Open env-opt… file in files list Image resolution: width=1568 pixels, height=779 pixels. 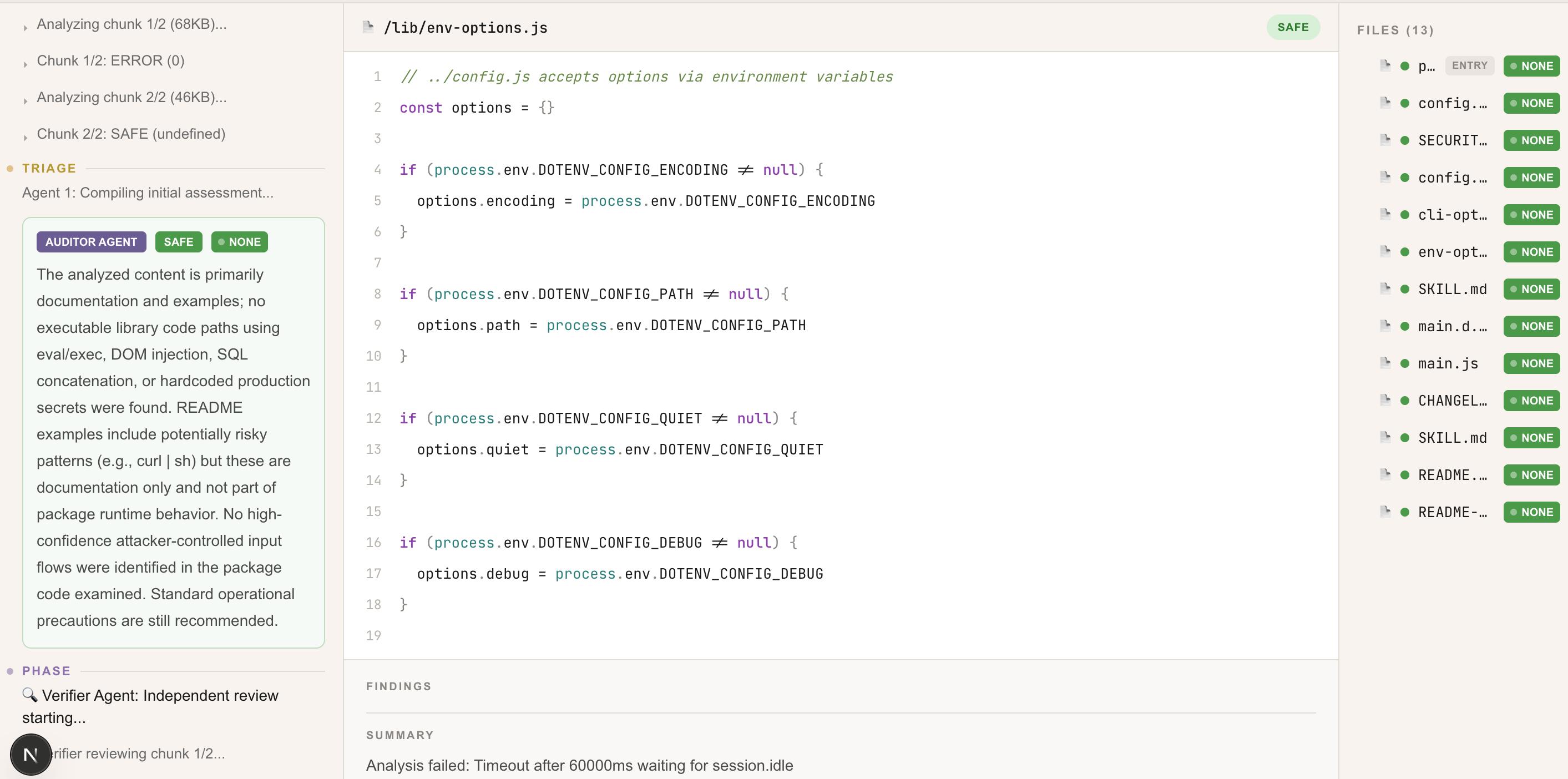coord(1453,252)
